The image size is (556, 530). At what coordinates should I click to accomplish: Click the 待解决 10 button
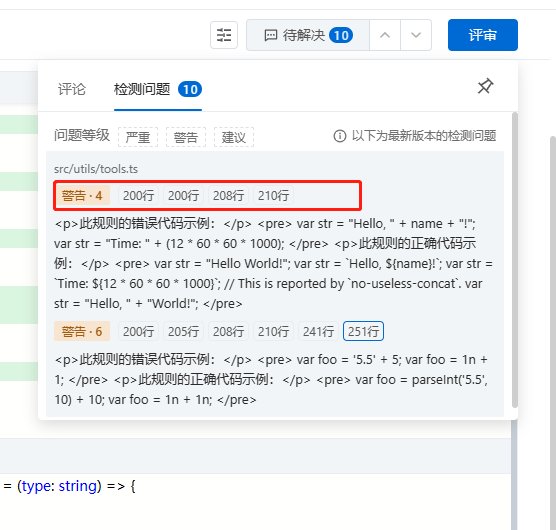(x=308, y=35)
